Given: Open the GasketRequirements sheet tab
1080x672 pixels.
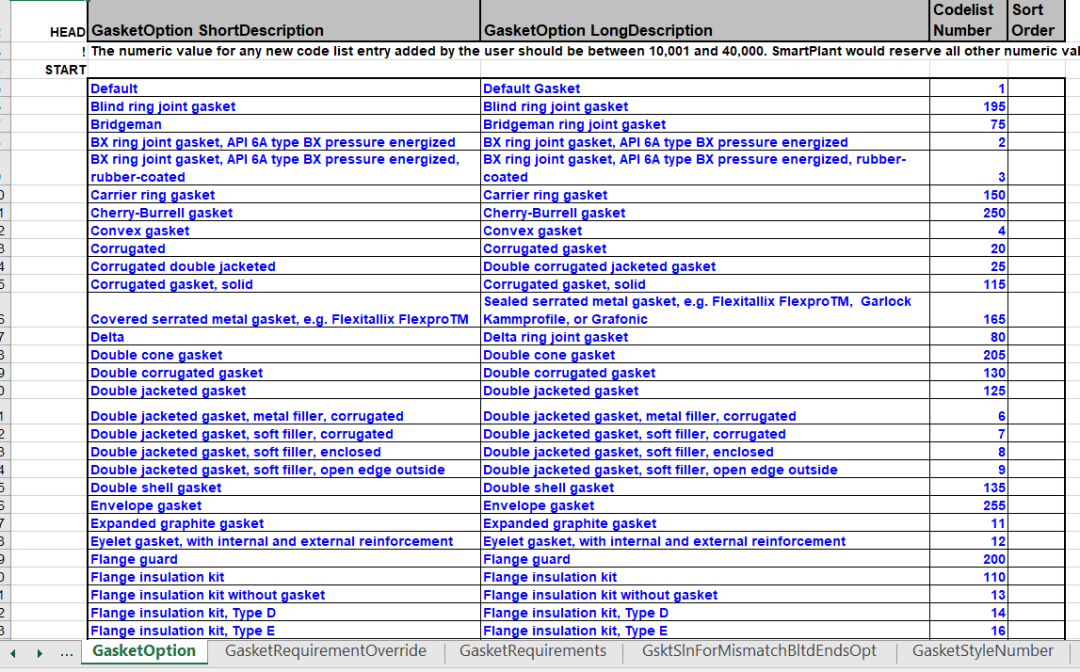Looking at the screenshot, I should point(532,651).
